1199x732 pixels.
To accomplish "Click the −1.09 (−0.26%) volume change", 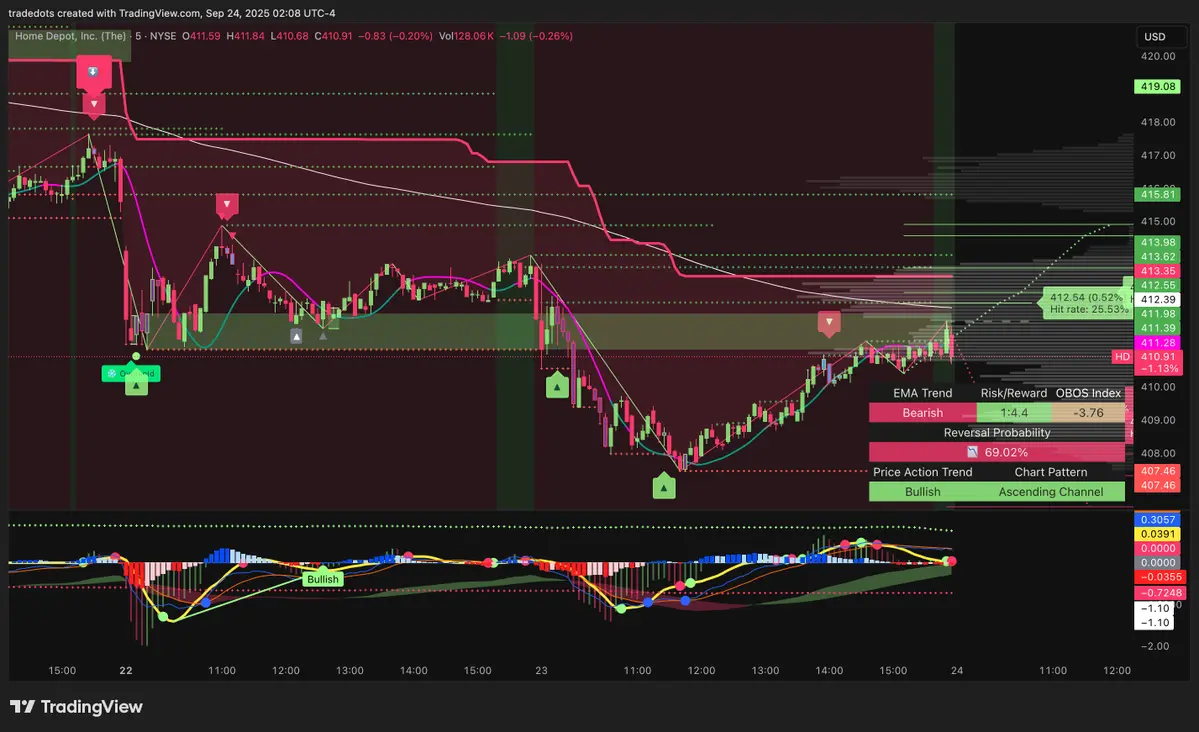I will [536, 36].
